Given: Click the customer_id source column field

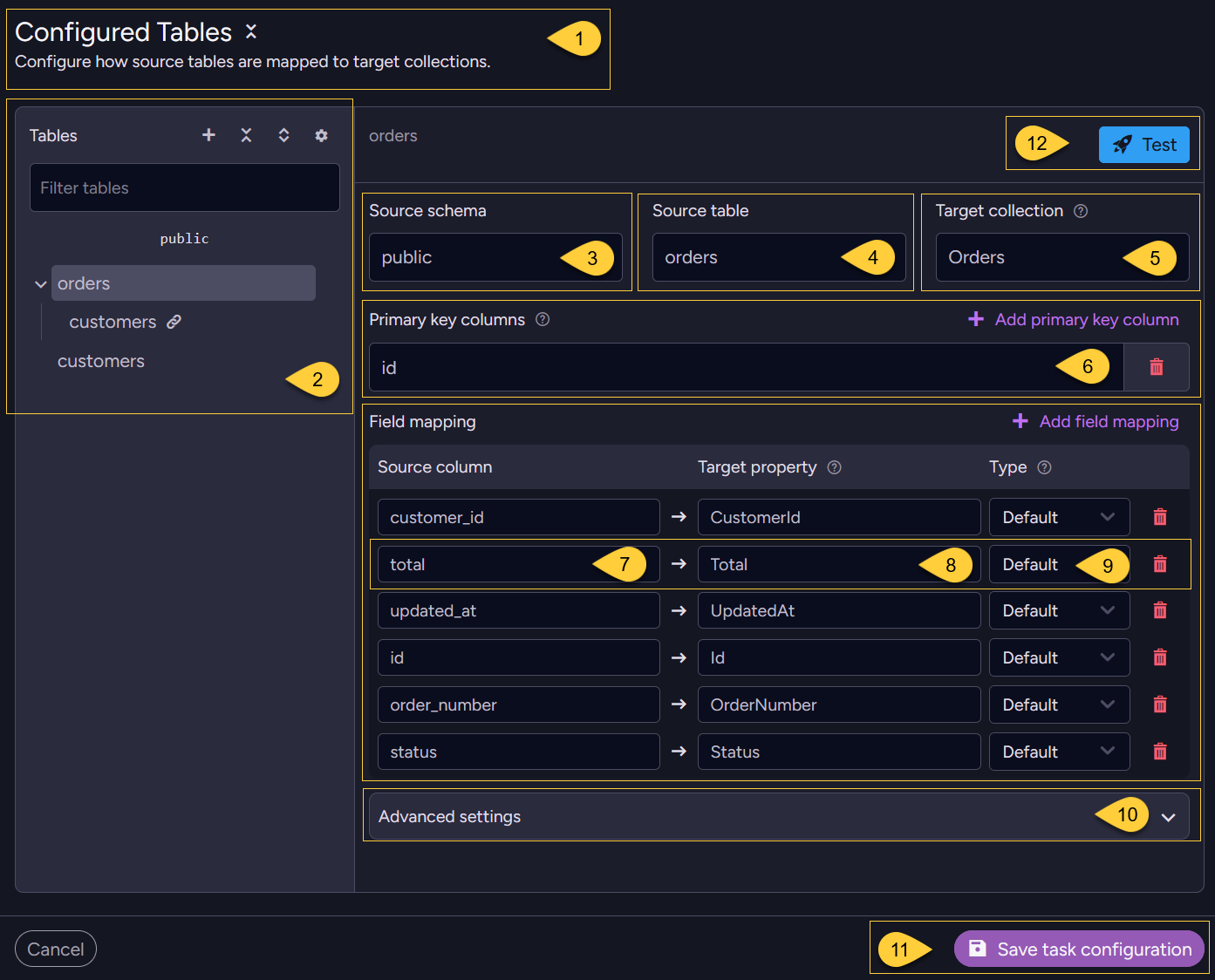Looking at the screenshot, I should (x=519, y=517).
